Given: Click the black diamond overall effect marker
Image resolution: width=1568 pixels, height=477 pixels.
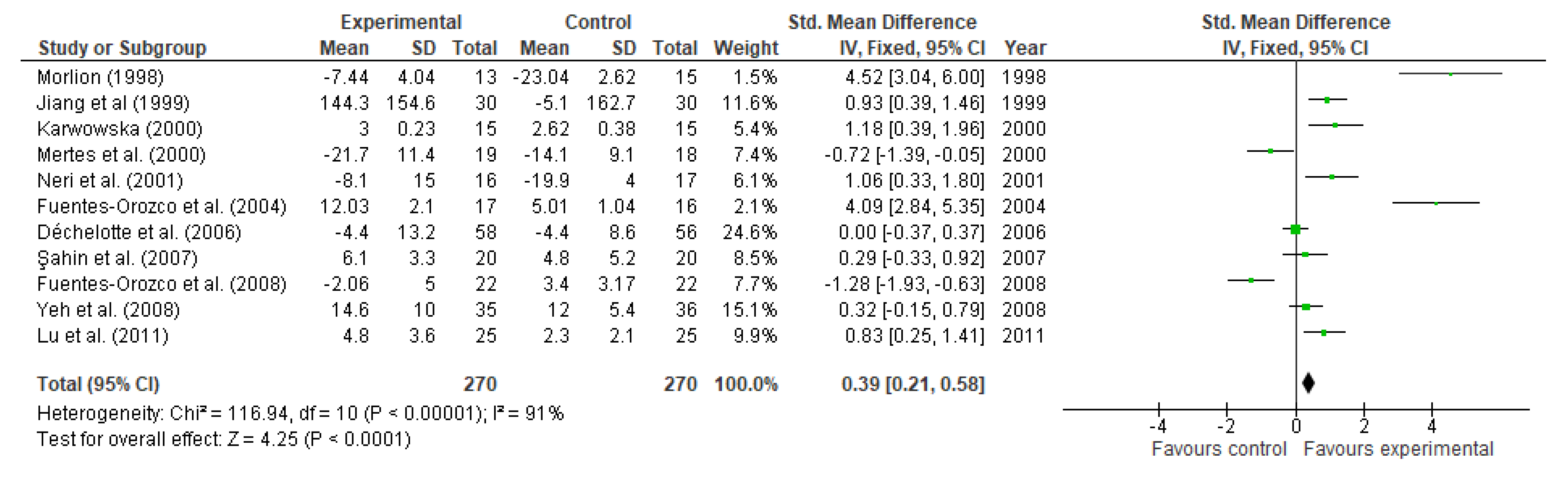Looking at the screenshot, I should pyautogui.click(x=1308, y=383).
